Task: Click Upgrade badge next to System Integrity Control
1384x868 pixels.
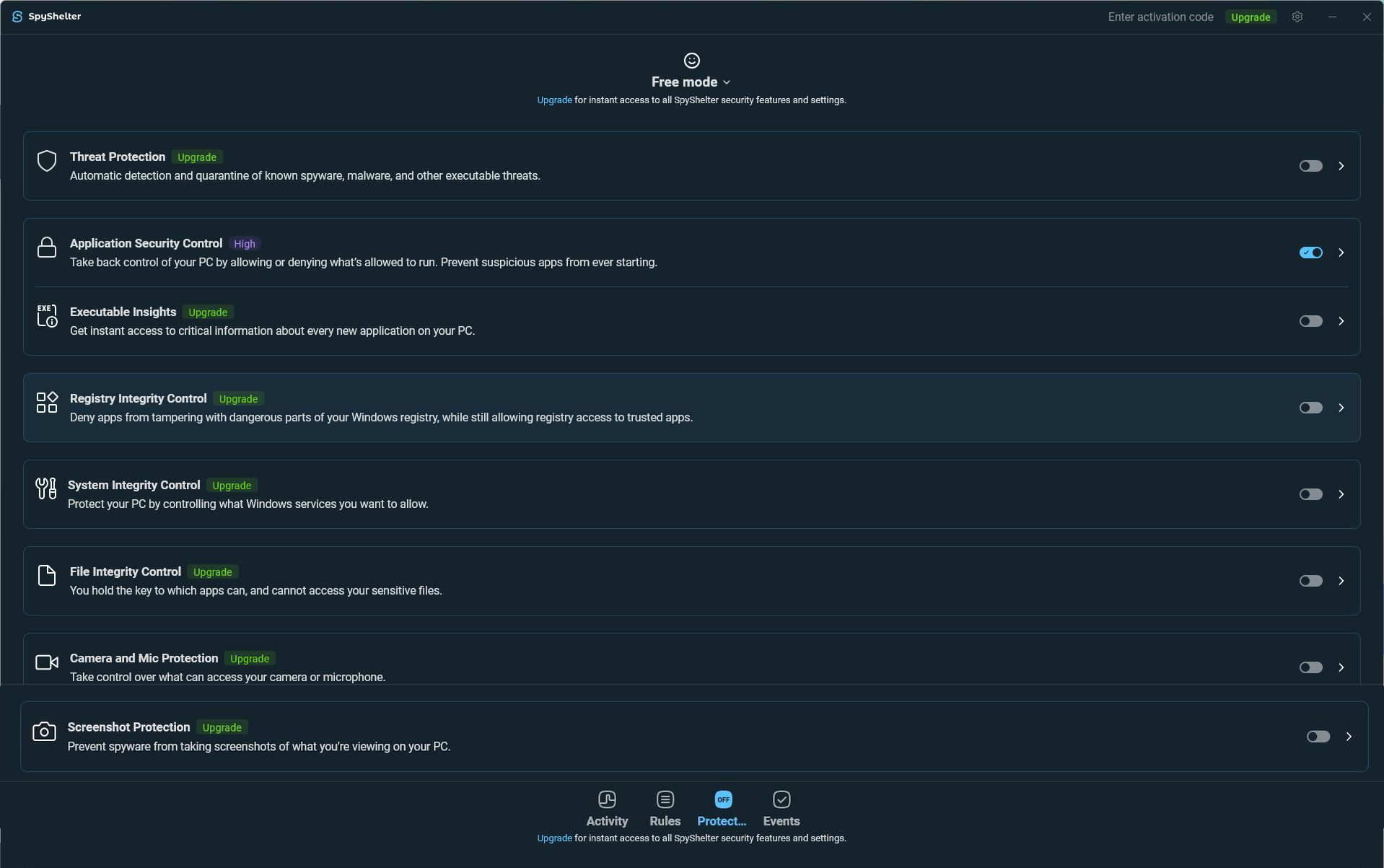Action: click(232, 486)
